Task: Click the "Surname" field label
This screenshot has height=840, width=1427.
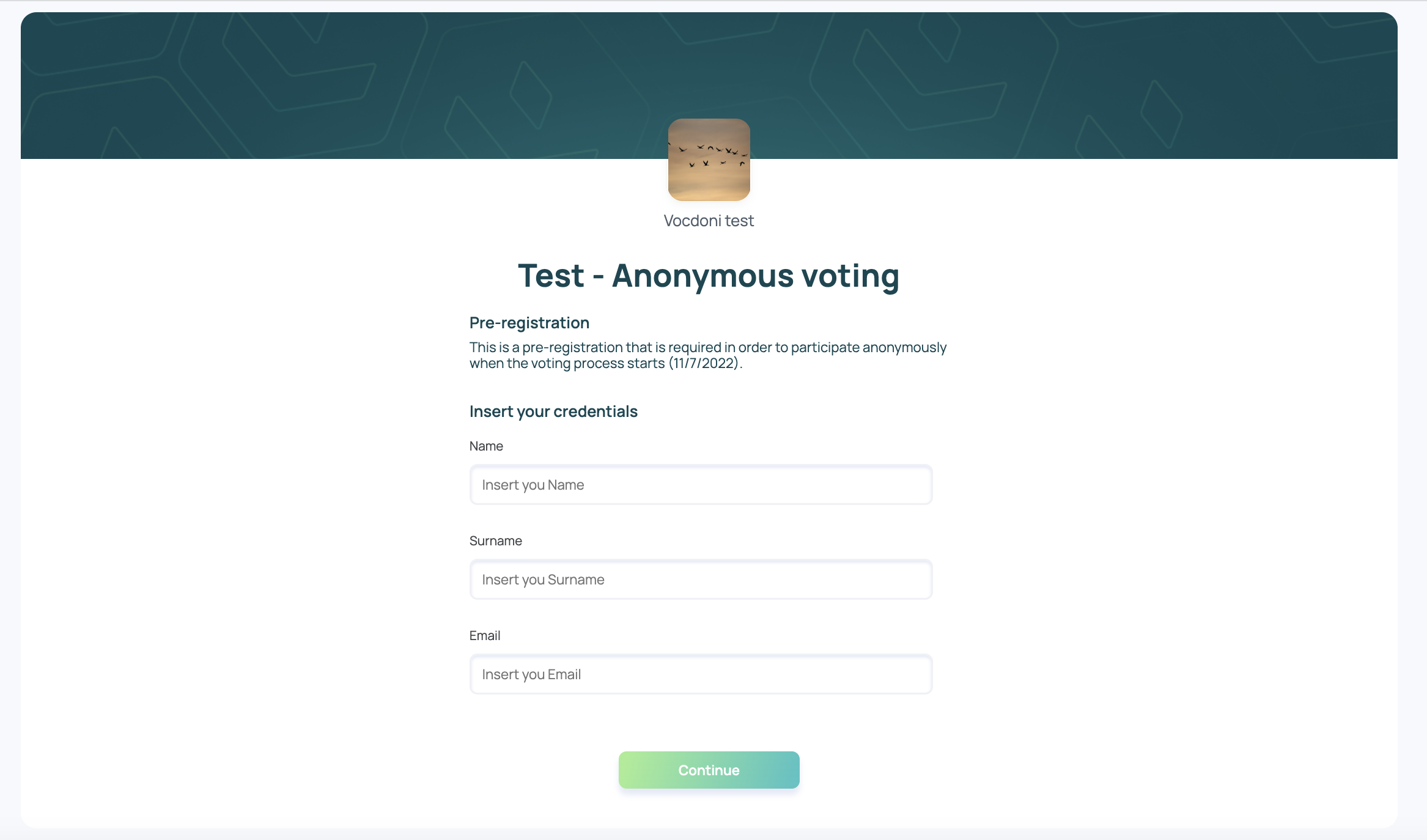Action: coord(495,541)
